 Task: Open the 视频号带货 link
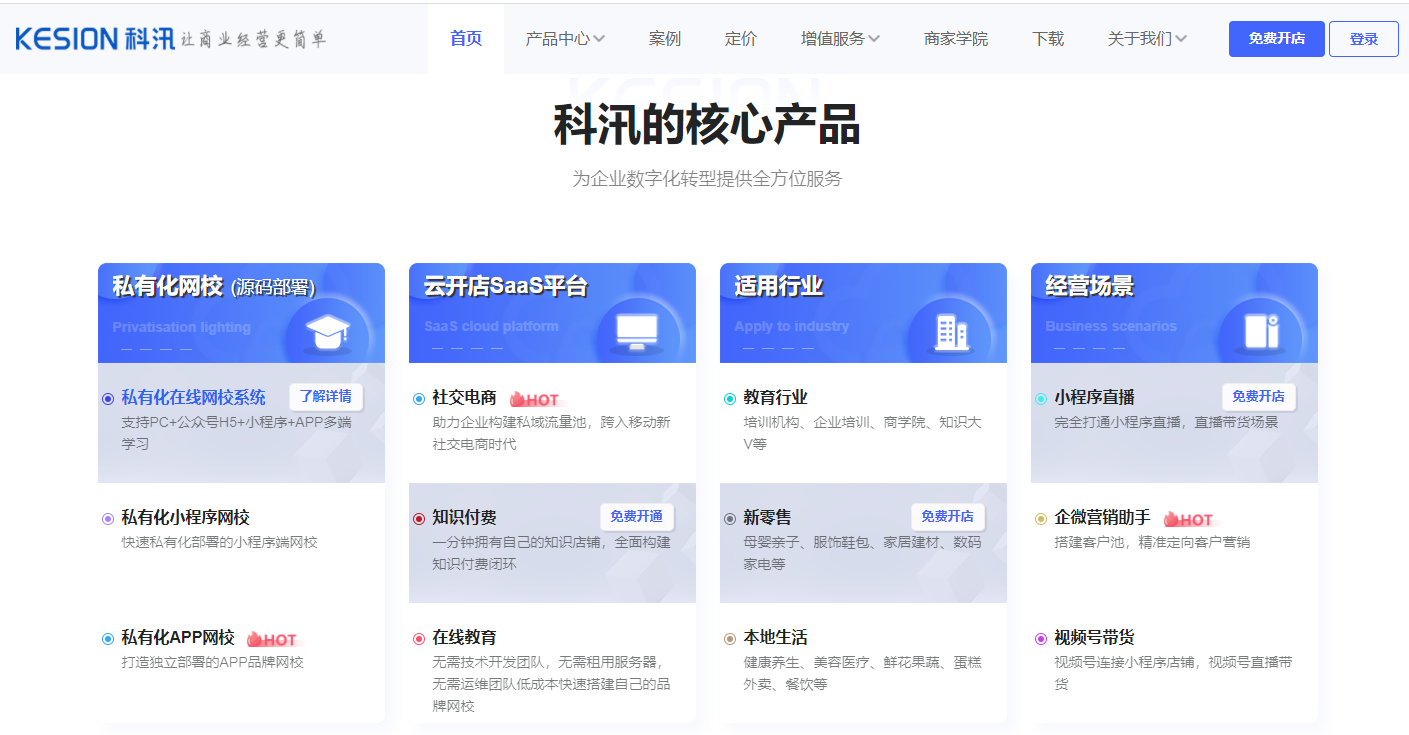click(1094, 638)
